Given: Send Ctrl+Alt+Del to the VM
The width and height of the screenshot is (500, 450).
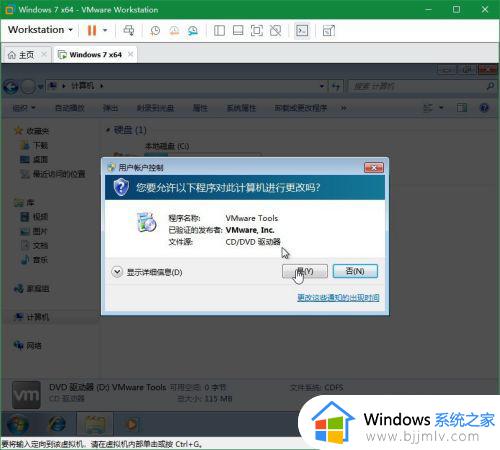Looking at the screenshot, I should coord(129,30).
